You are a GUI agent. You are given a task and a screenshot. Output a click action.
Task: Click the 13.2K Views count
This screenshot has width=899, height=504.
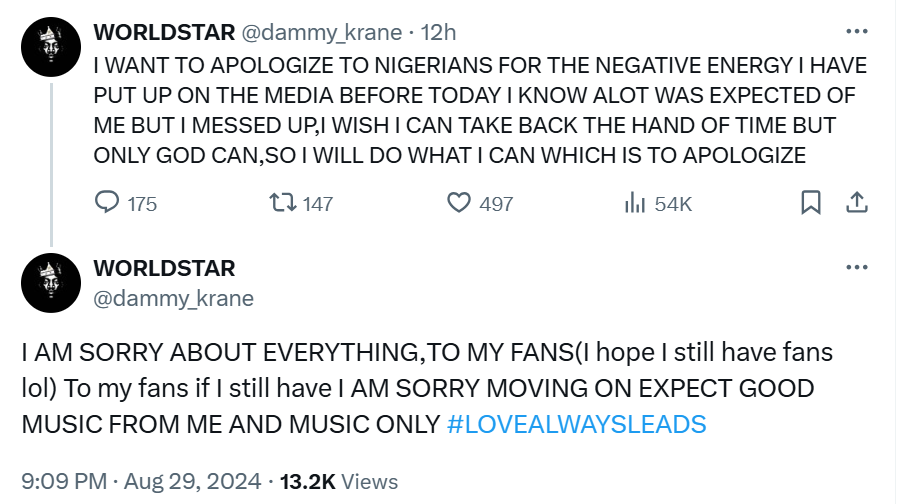339,482
